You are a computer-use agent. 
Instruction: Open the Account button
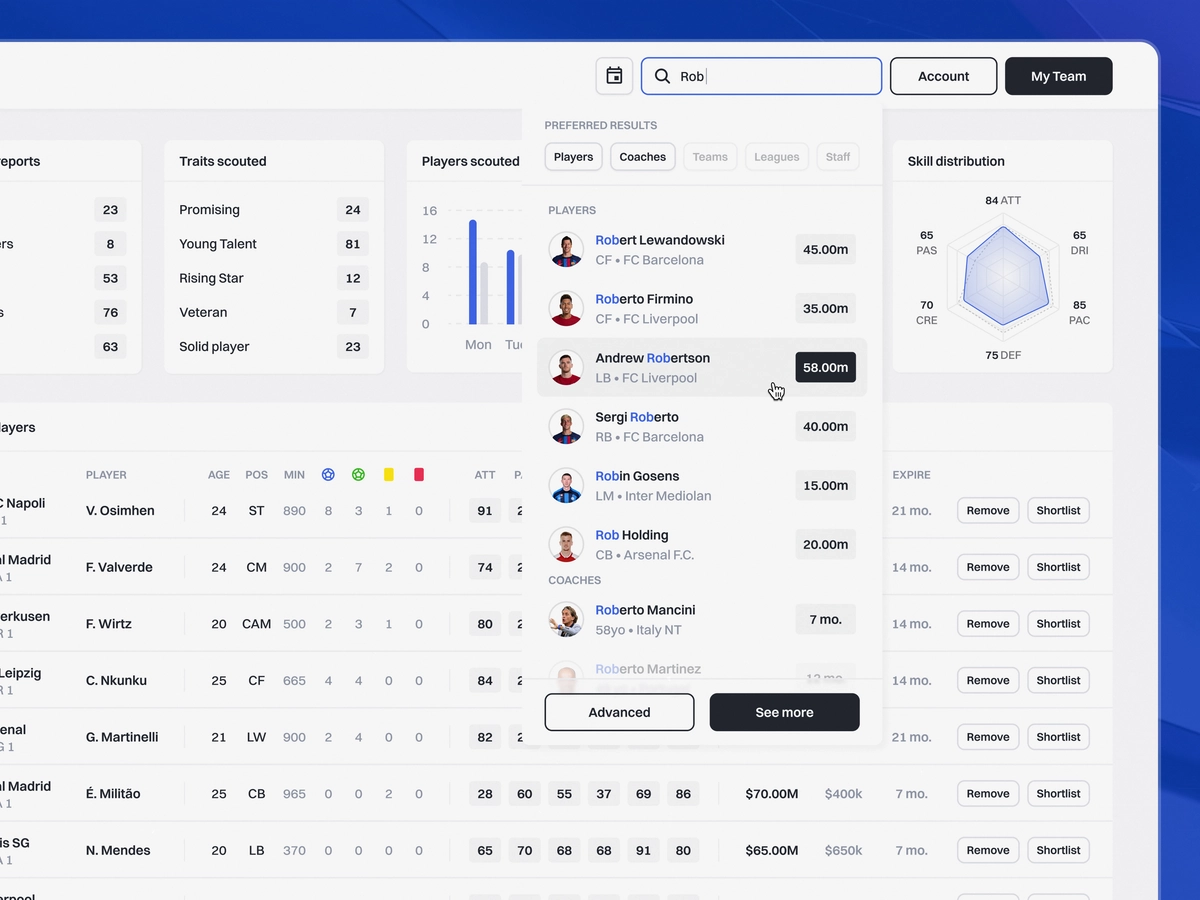pyautogui.click(x=943, y=76)
